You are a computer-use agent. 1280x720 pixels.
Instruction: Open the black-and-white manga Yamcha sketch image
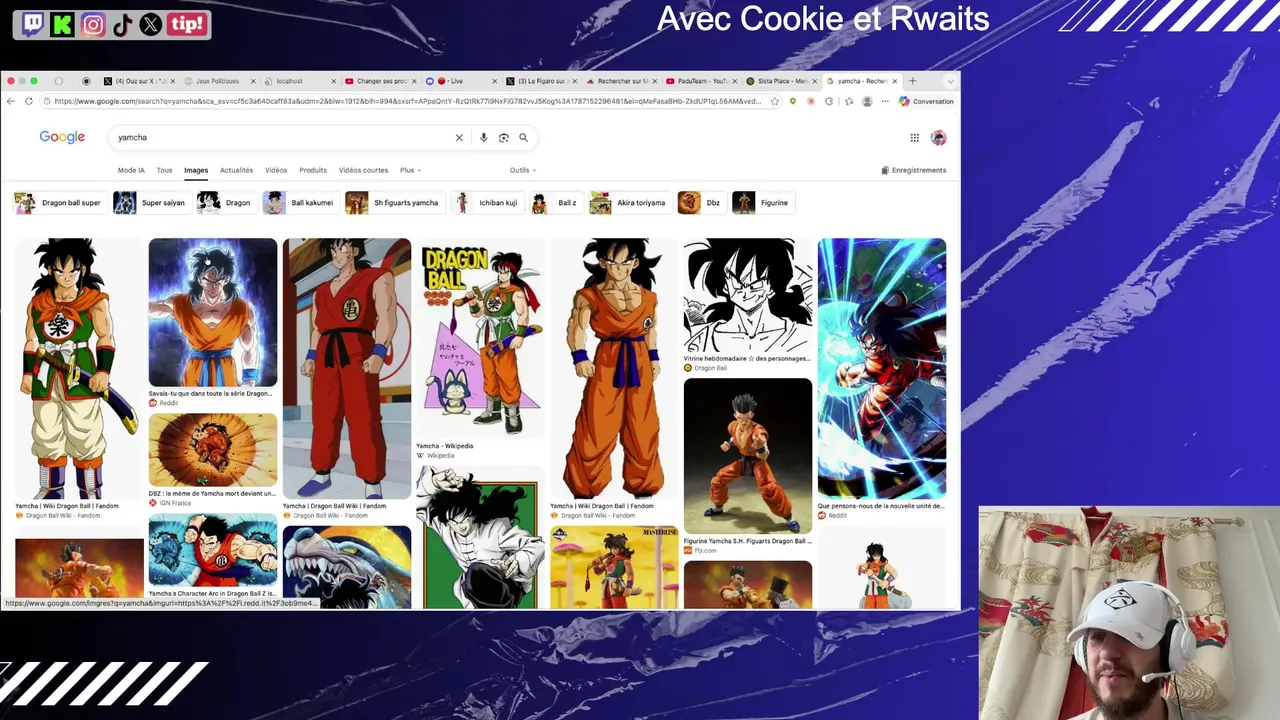click(x=748, y=295)
